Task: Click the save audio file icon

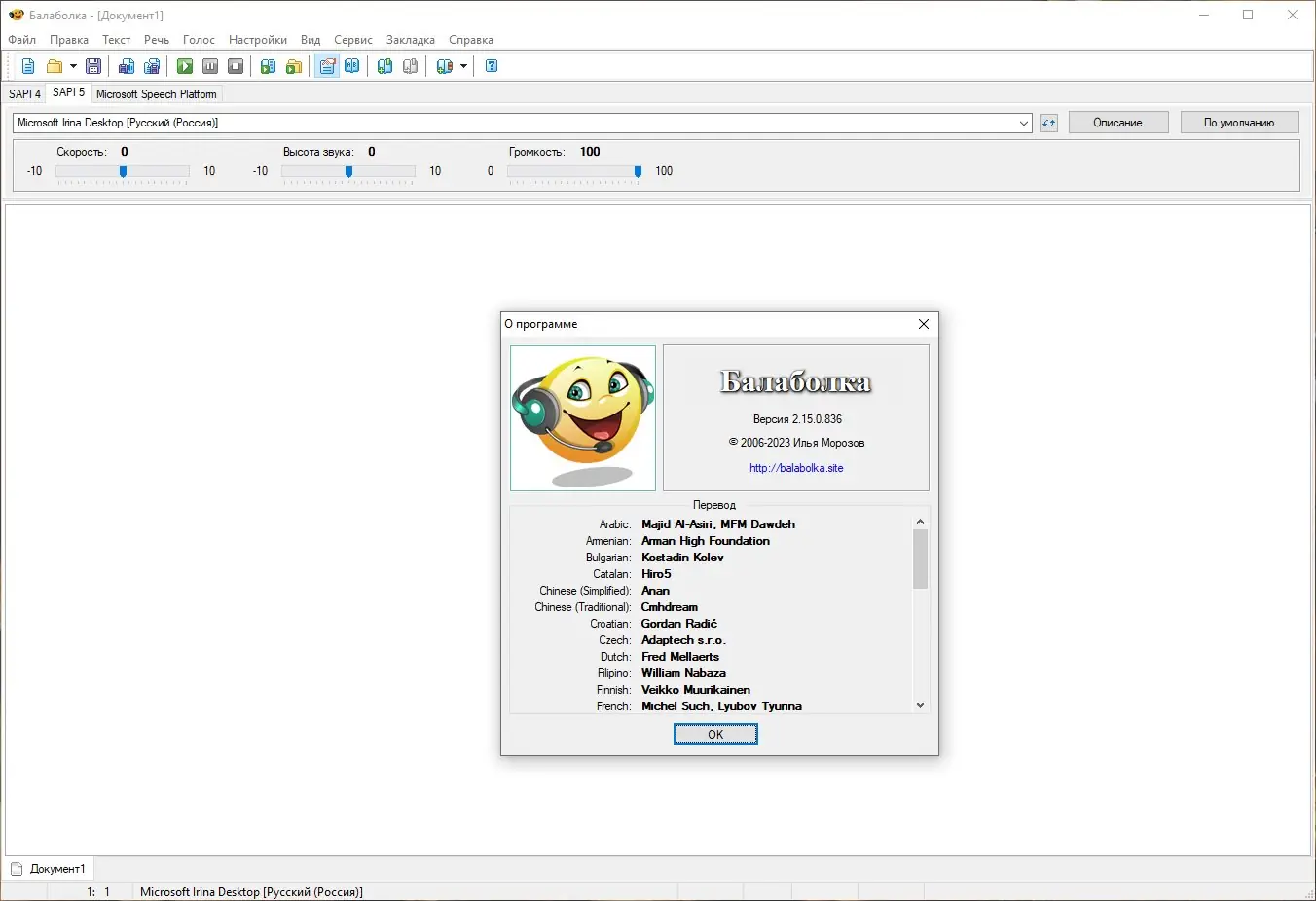Action: [127, 66]
